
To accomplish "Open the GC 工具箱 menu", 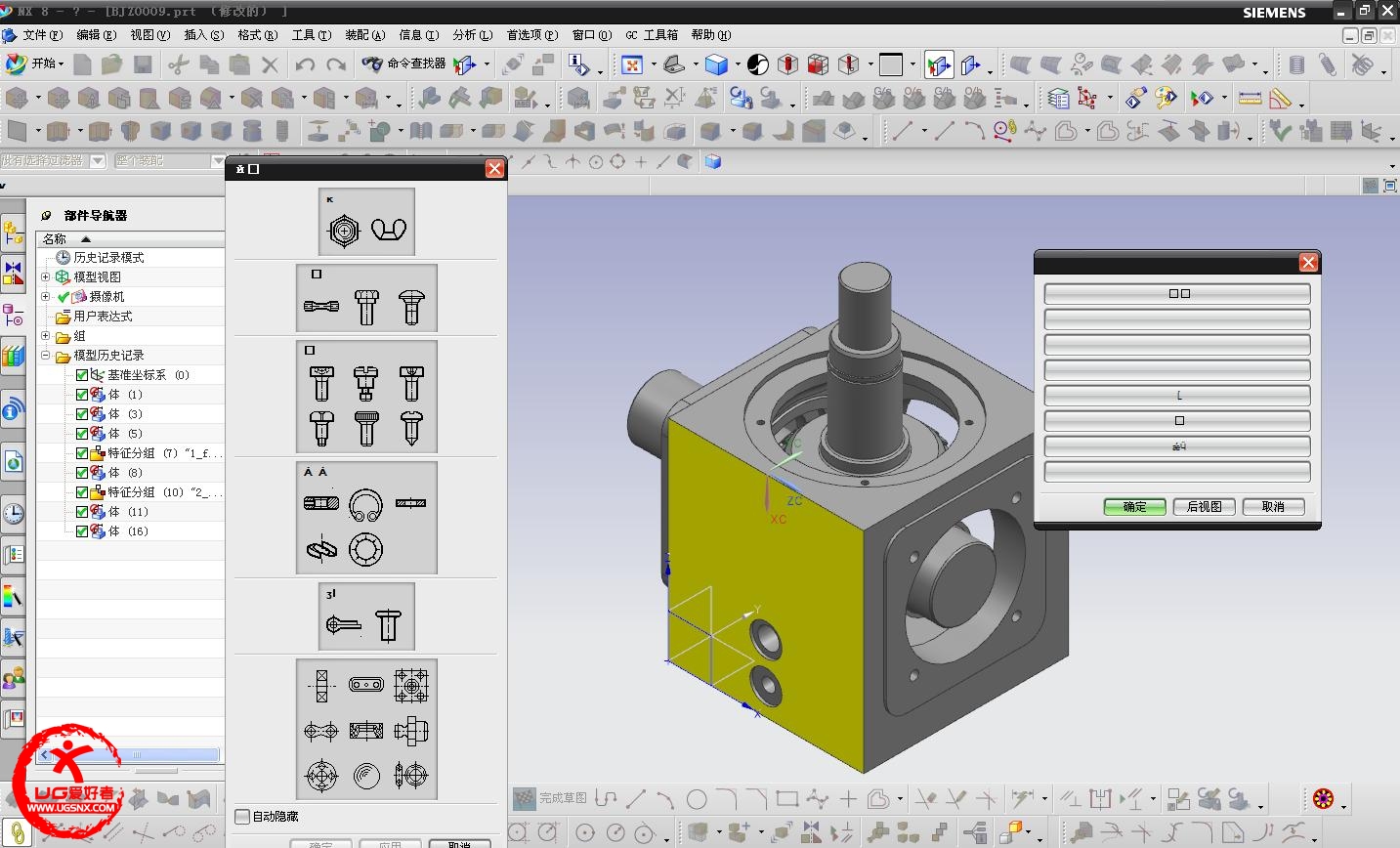I will click(652, 35).
